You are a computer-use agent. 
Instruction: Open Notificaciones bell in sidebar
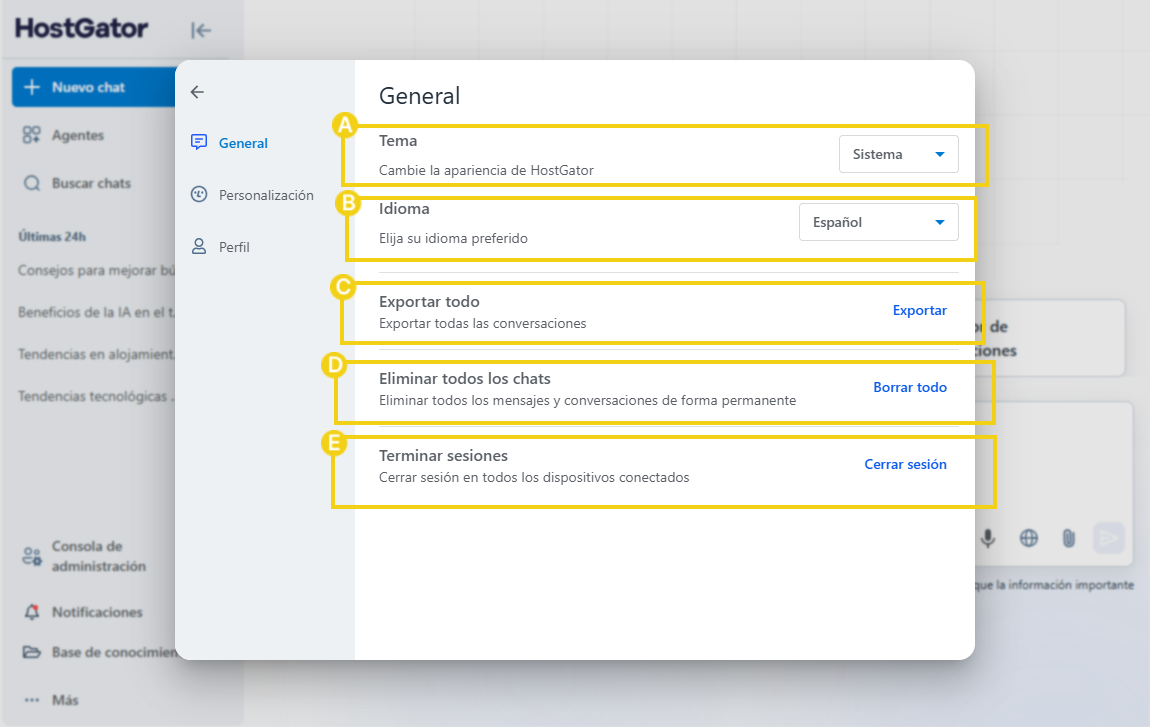coord(32,612)
